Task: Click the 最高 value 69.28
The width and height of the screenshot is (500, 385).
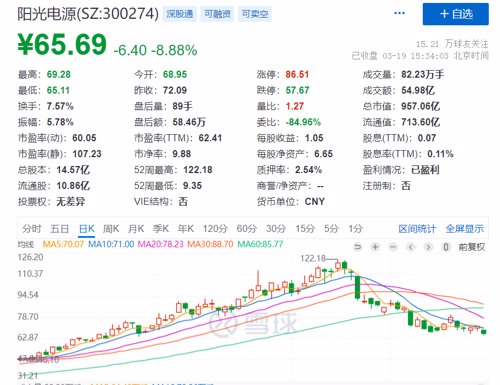Action: point(59,74)
